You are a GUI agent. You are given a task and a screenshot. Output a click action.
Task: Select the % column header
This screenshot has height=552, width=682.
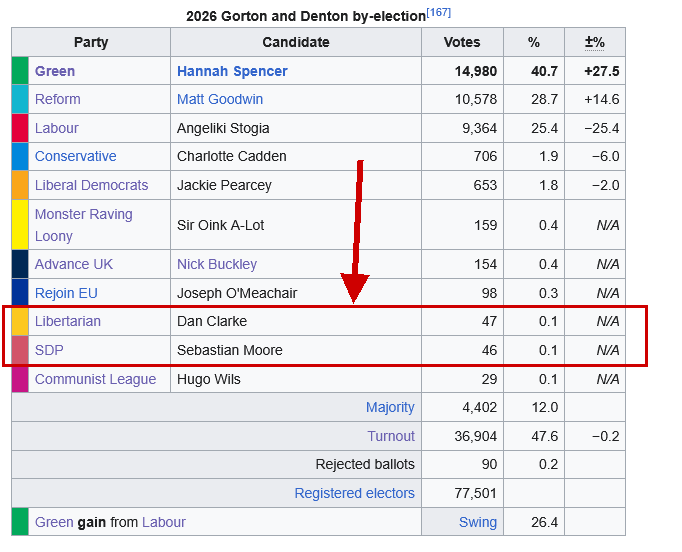534,42
